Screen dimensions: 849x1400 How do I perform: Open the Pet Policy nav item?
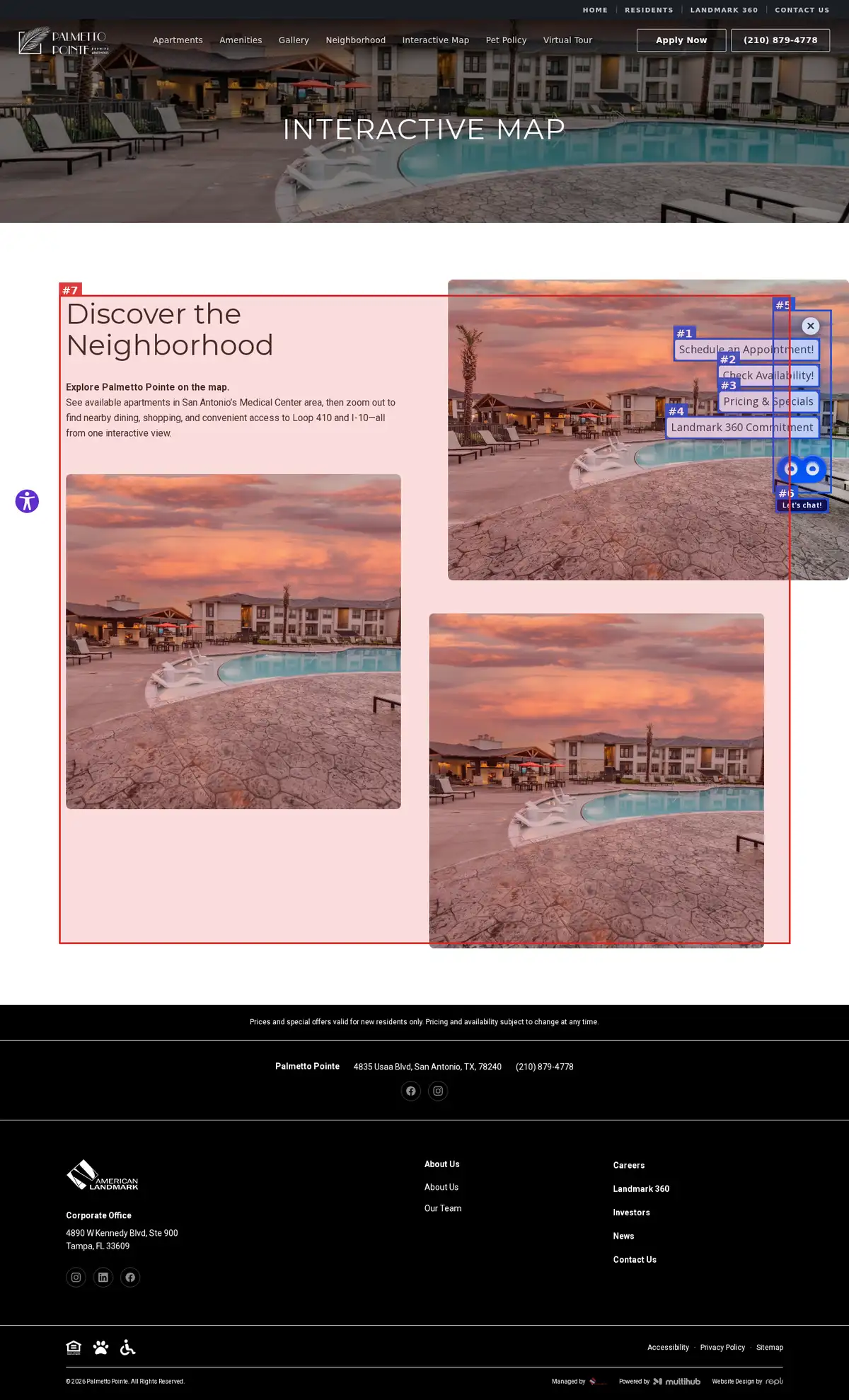click(x=506, y=40)
